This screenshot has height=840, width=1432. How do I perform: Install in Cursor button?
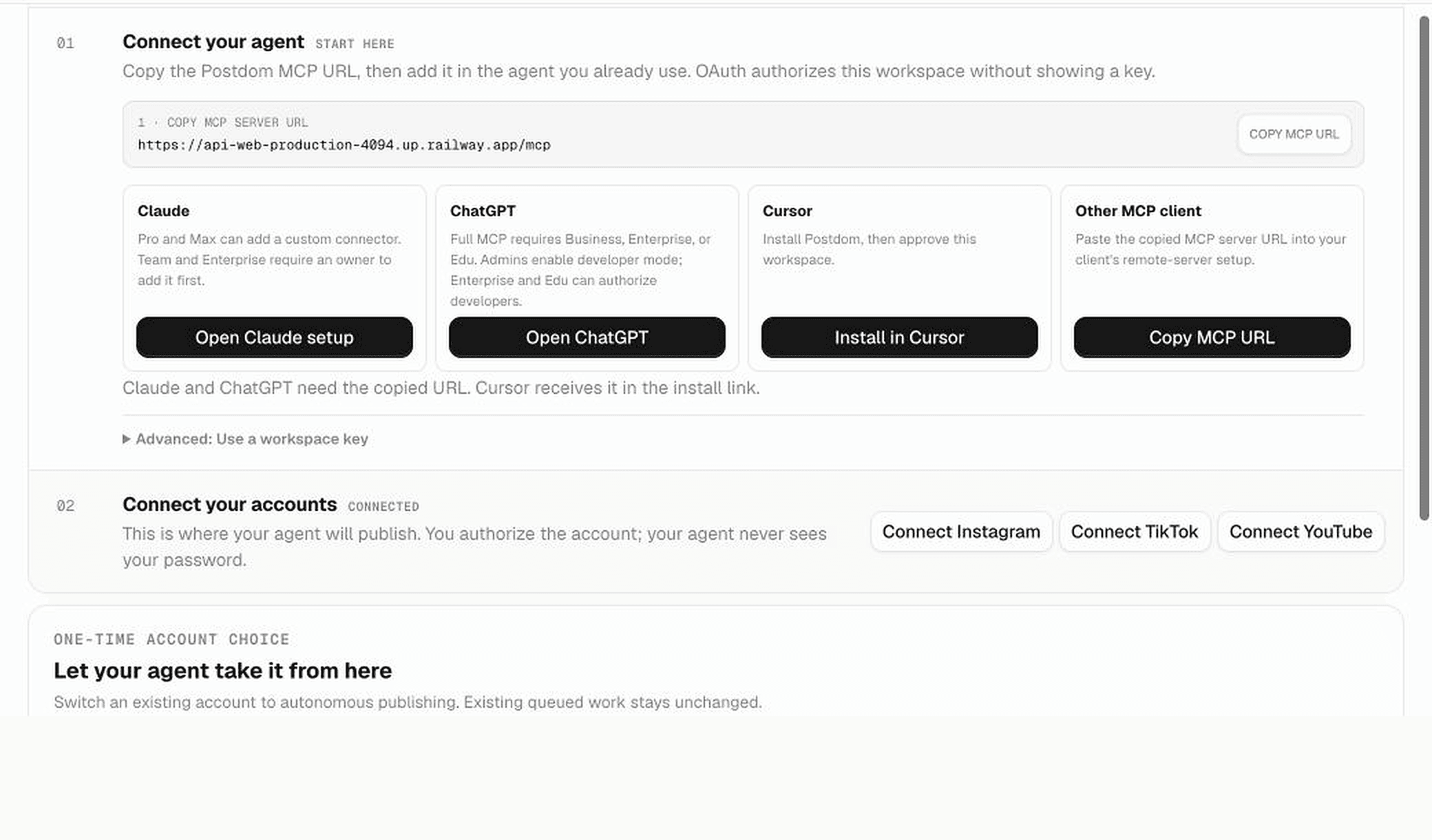pyautogui.click(x=900, y=337)
